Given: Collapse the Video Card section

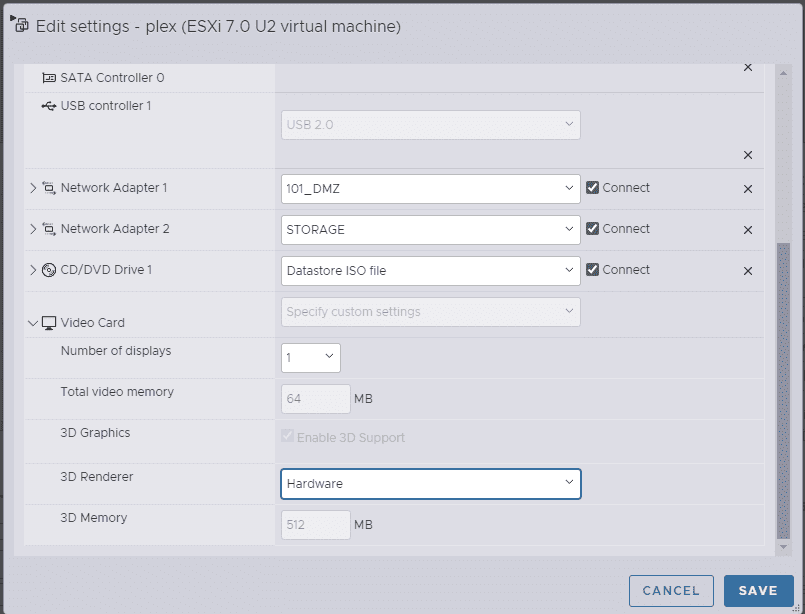Looking at the screenshot, I should click(33, 323).
